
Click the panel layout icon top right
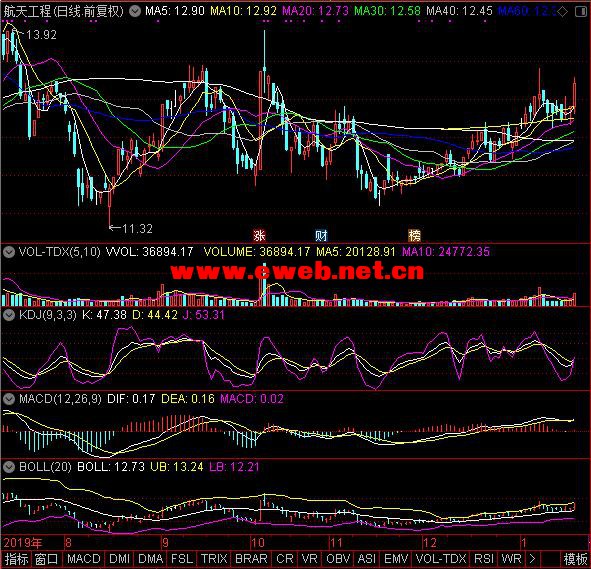(581, 12)
